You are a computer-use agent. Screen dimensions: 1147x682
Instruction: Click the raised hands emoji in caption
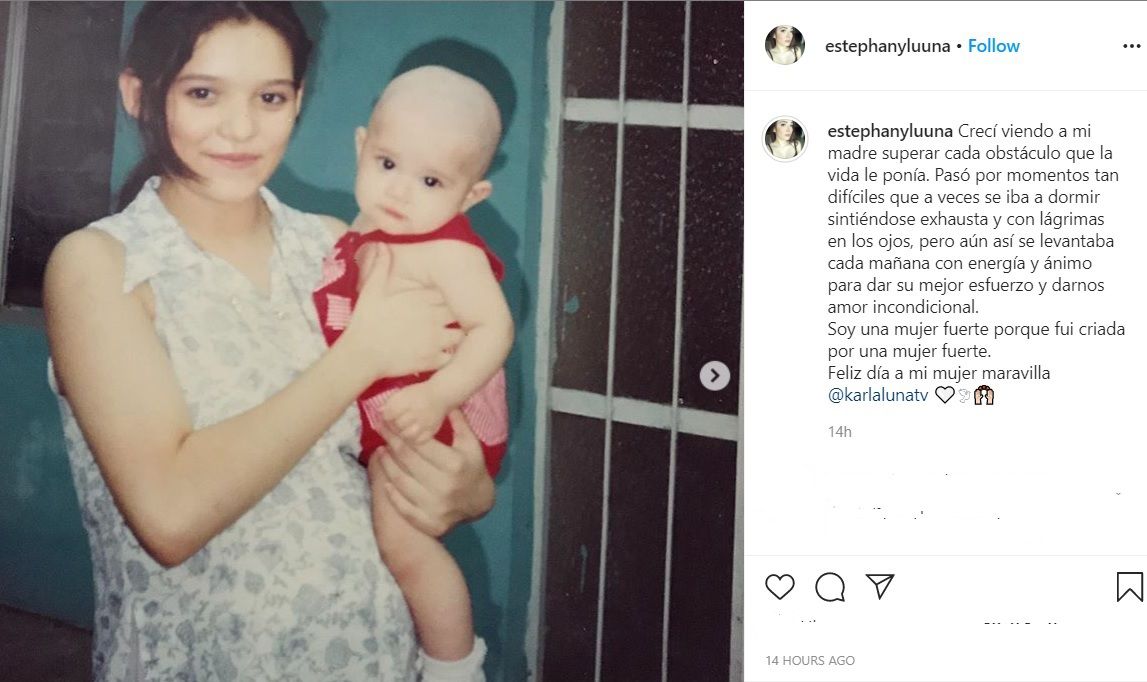[984, 395]
